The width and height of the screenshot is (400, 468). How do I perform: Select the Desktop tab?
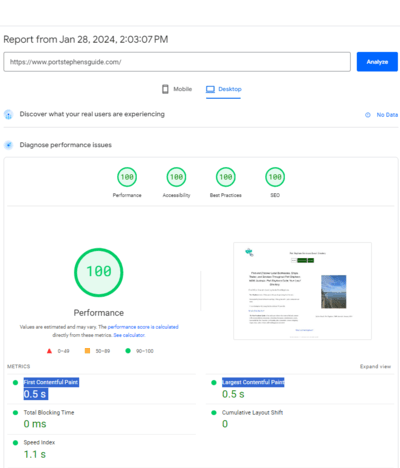click(223, 89)
